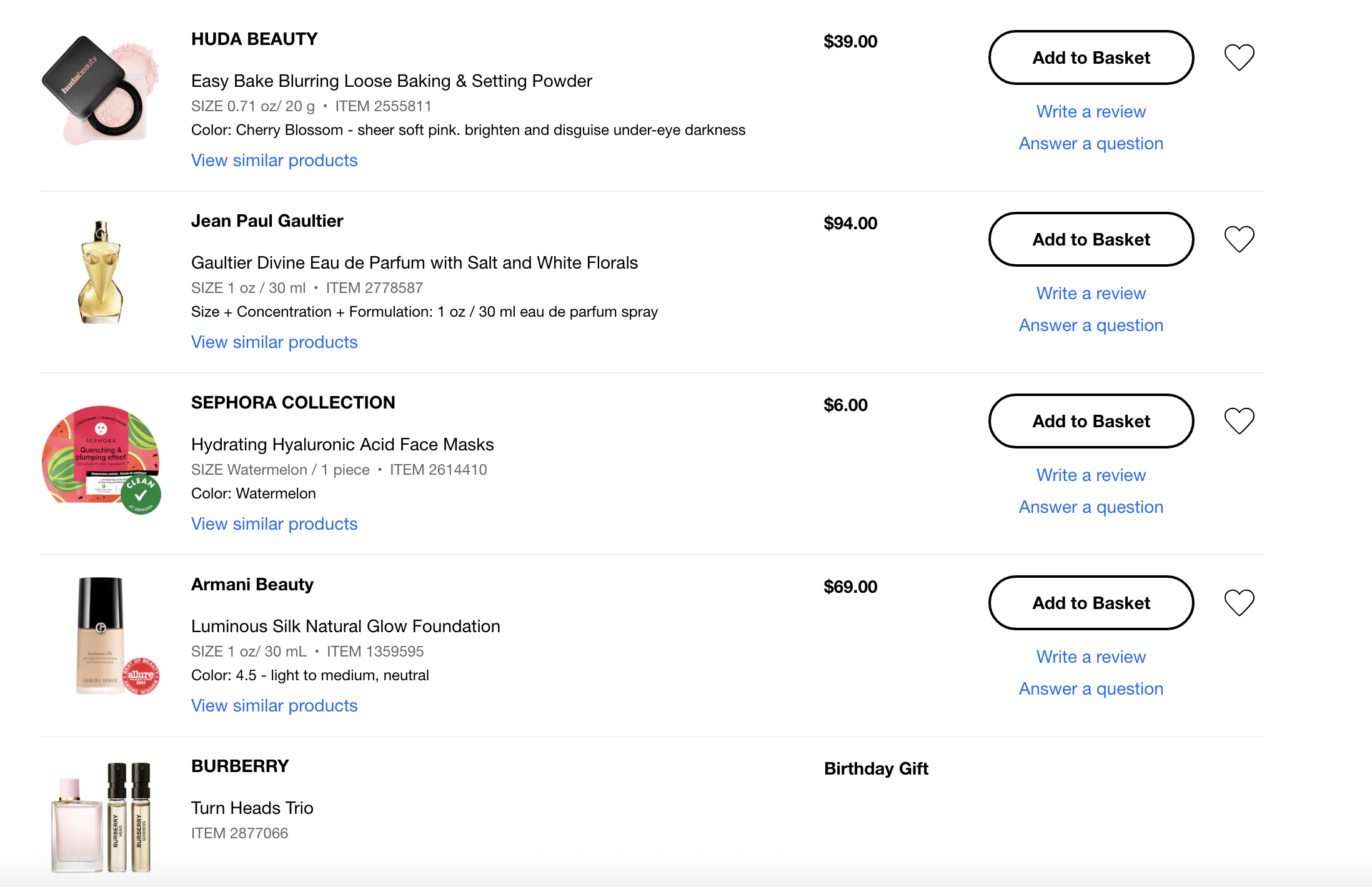Image resolution: width=1372 pixels, height=887 pixels.
Task: View similar products to Watermelon face mask
Action: coord(274,524)
